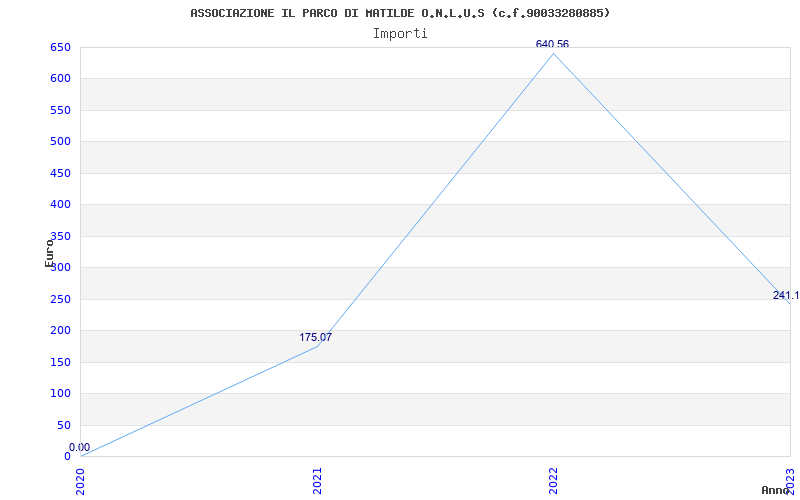
Task: Select the 640.56 data point label
Action: tap(552, 44)
